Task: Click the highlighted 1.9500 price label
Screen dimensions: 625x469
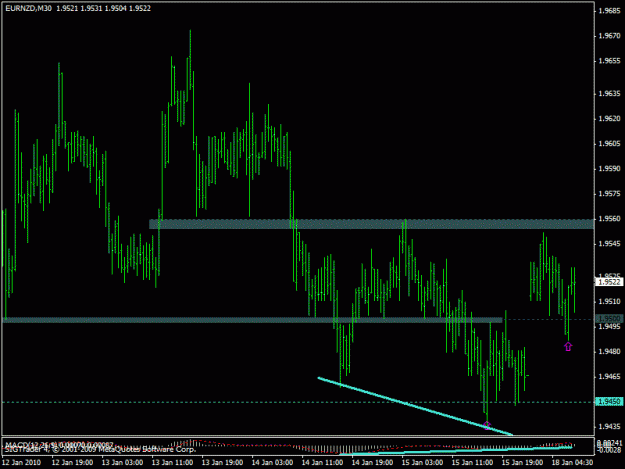Action: click(x=609, y=318)
